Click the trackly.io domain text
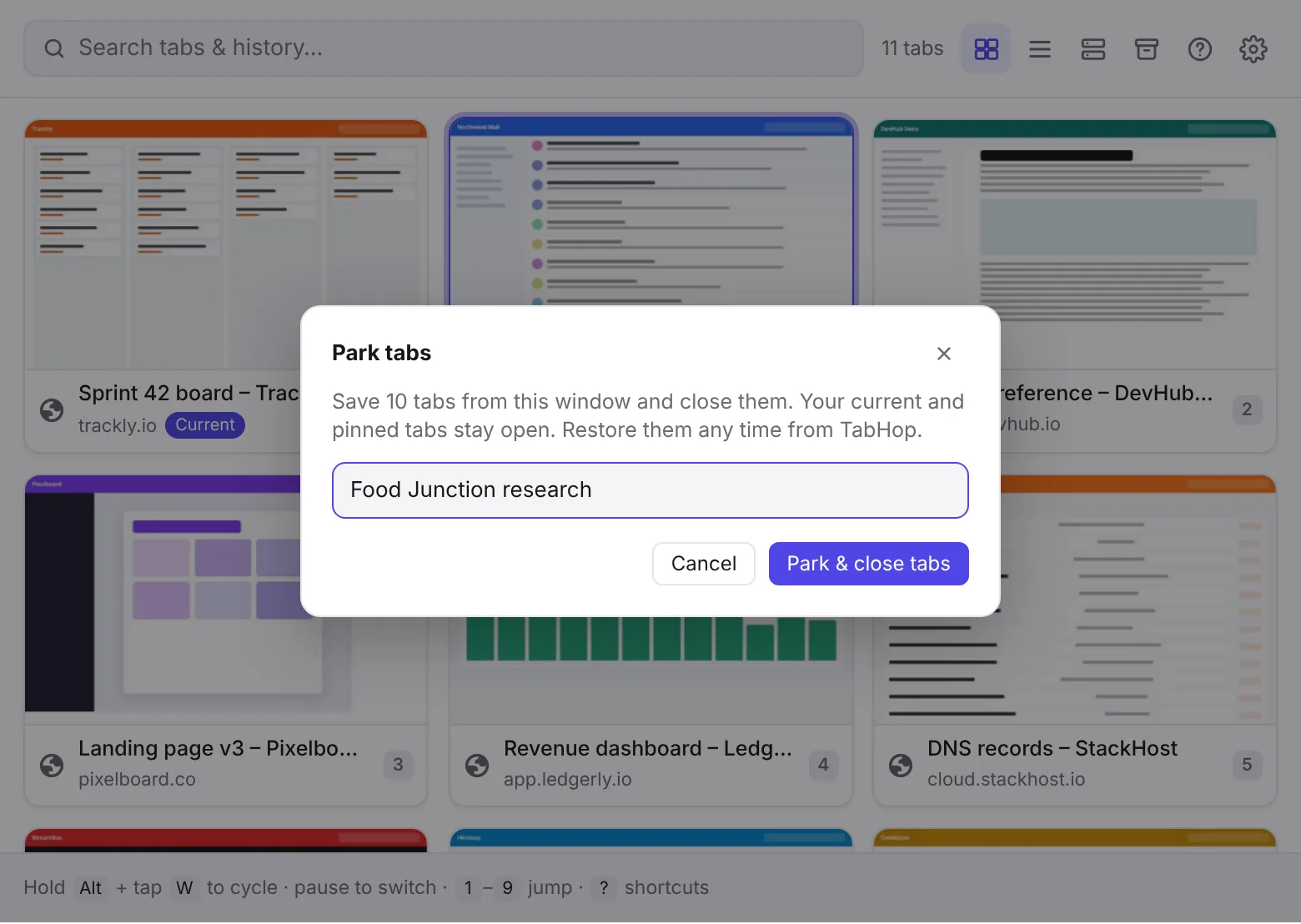This screenshot has height=924, width=1301. [x=118, y=425]
